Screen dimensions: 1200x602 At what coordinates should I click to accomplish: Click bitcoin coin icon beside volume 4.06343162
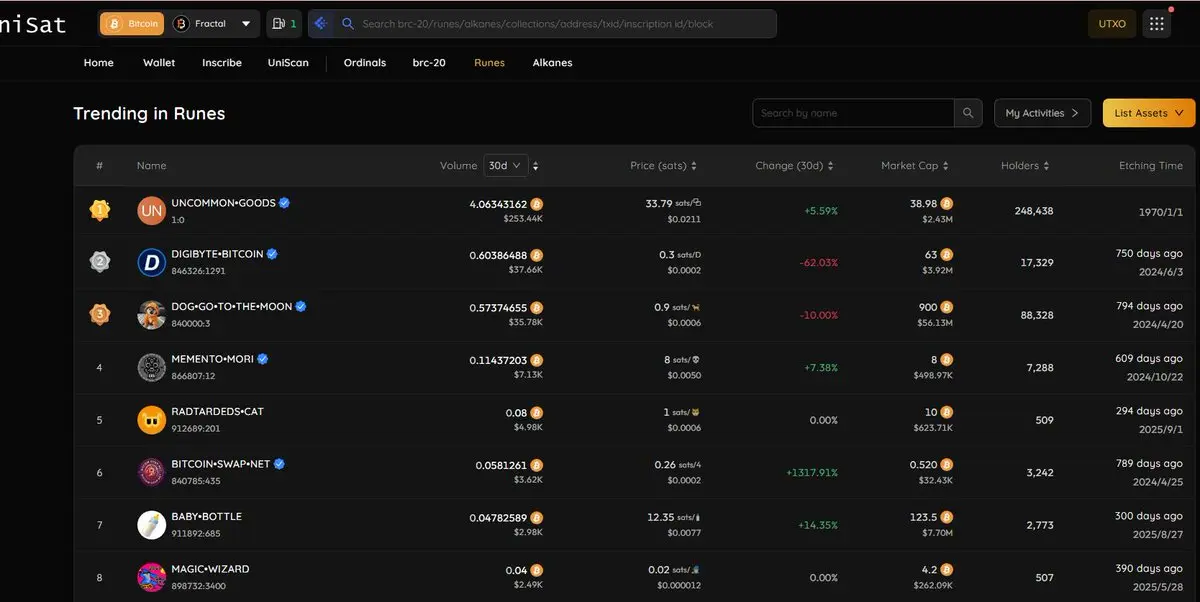(x=537, y=204)
